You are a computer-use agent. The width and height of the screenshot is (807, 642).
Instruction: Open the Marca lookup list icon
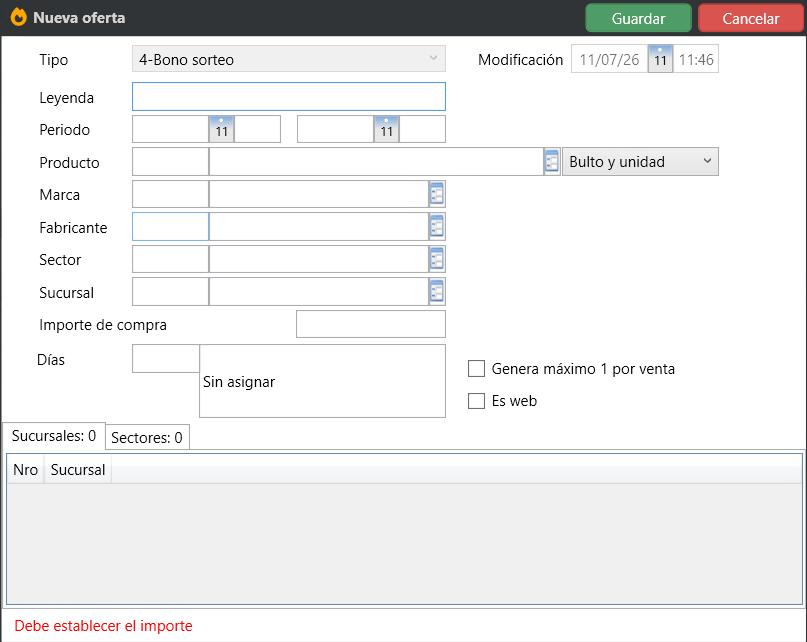click(x=437, y=194)
